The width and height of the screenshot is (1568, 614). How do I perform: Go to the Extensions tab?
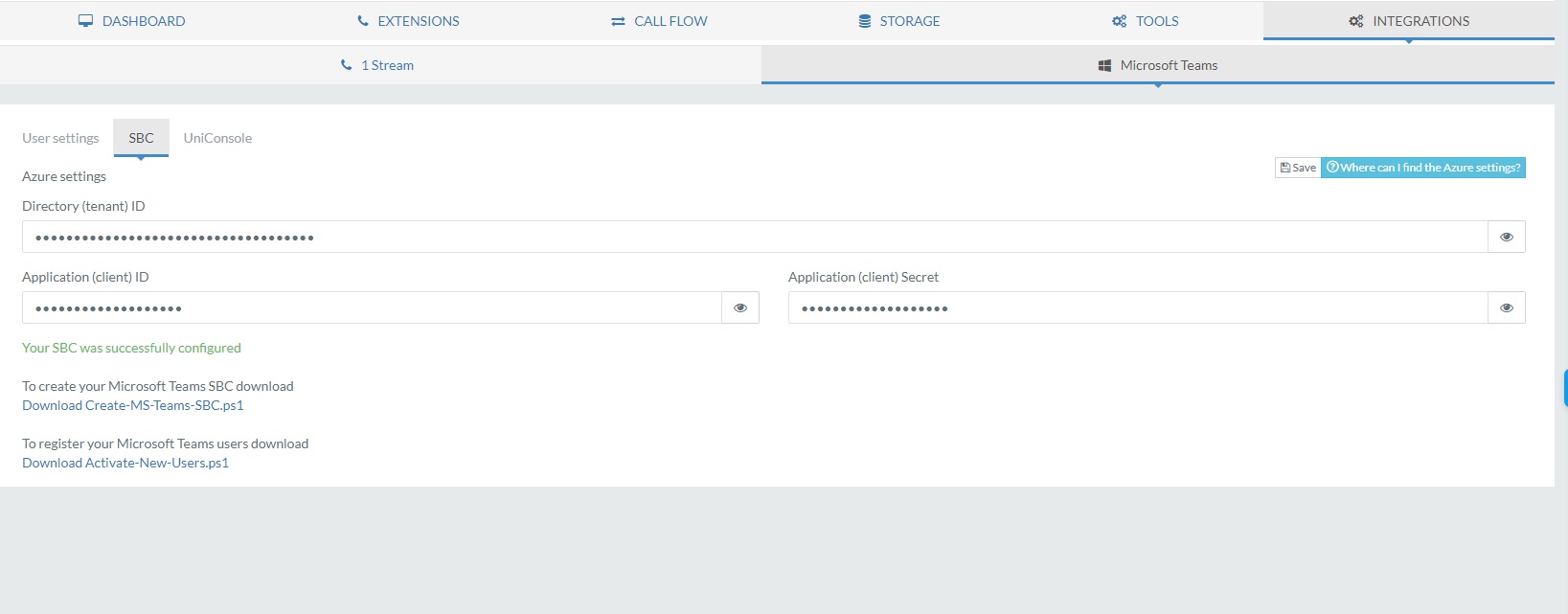pyautogui.click(x=408, y=21)
